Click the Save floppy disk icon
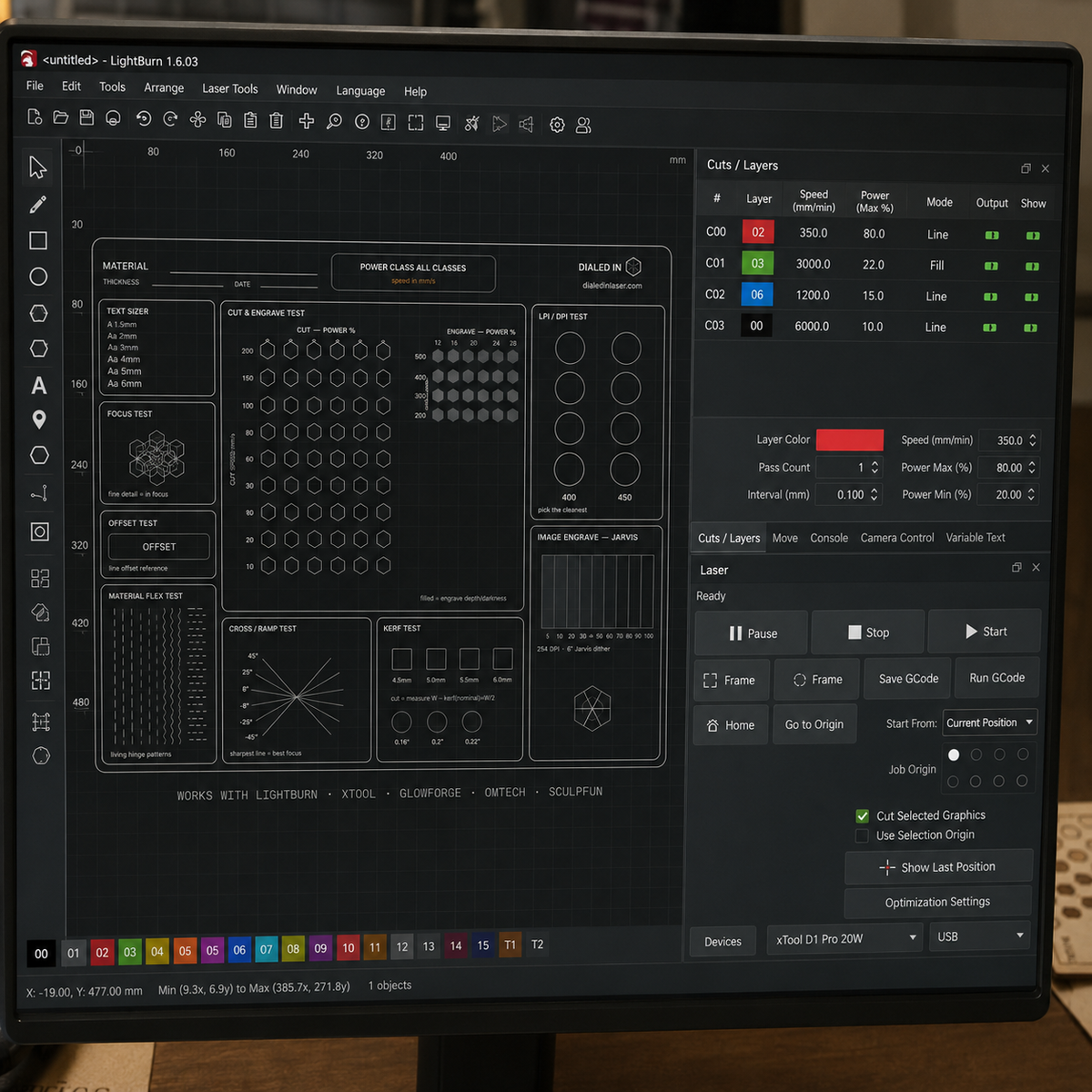 86,117
